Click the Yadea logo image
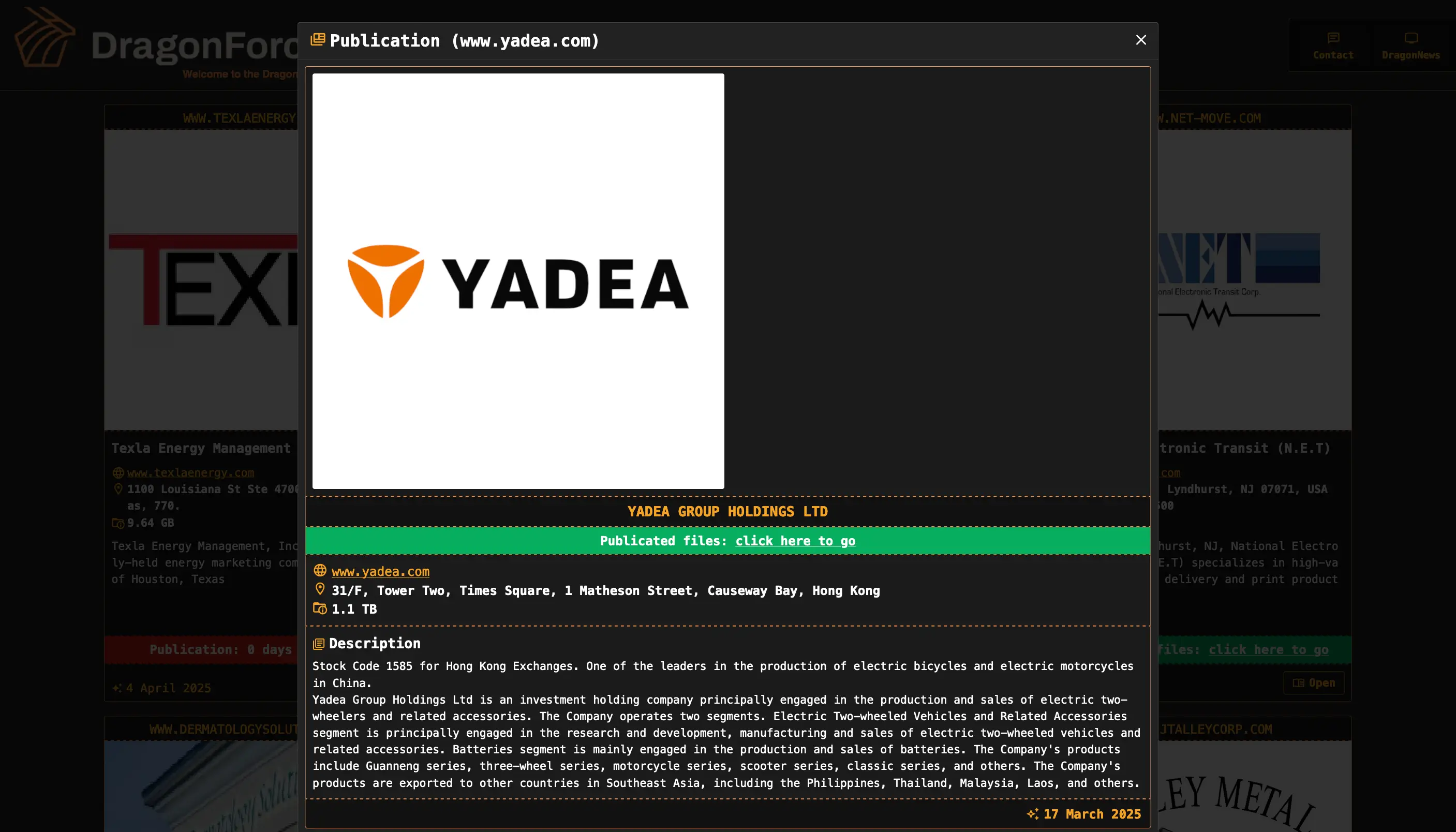1456x832 pixels. click(518, 281)
